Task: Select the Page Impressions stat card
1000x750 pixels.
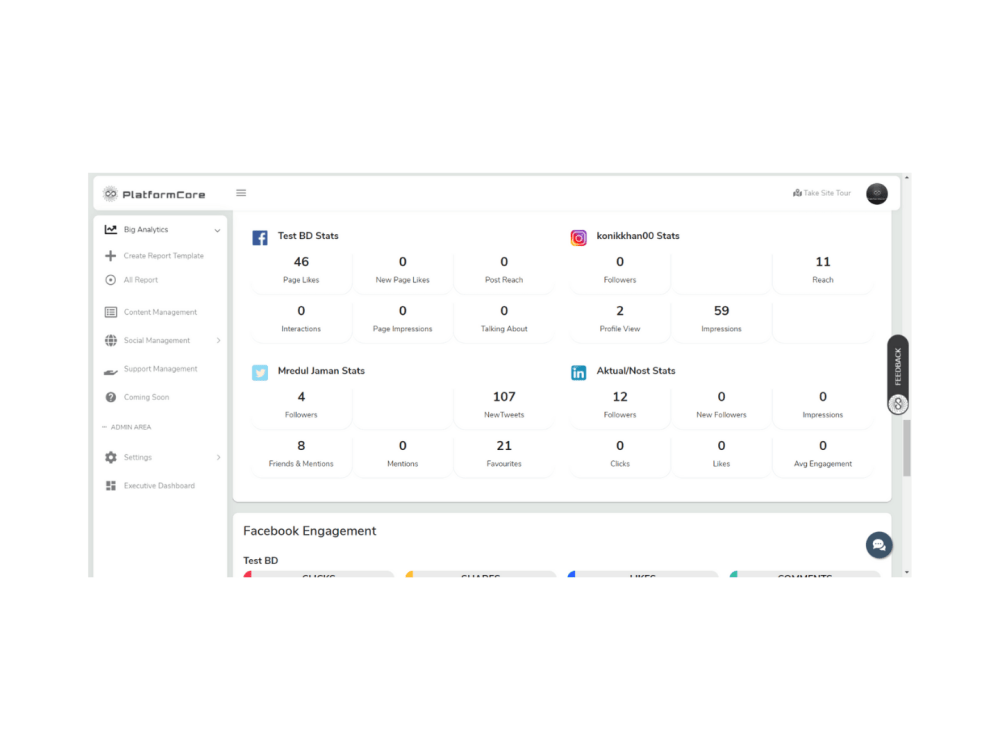Action: click(x=402, y=320)
